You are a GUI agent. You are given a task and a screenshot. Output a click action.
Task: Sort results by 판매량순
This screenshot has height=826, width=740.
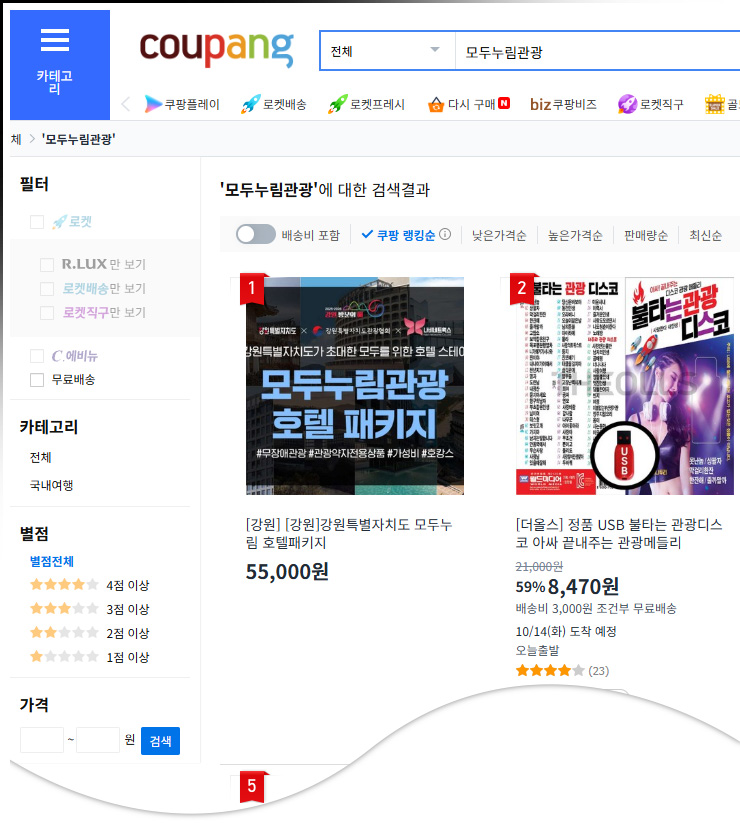pyautogui.click(x=644, y=236)
